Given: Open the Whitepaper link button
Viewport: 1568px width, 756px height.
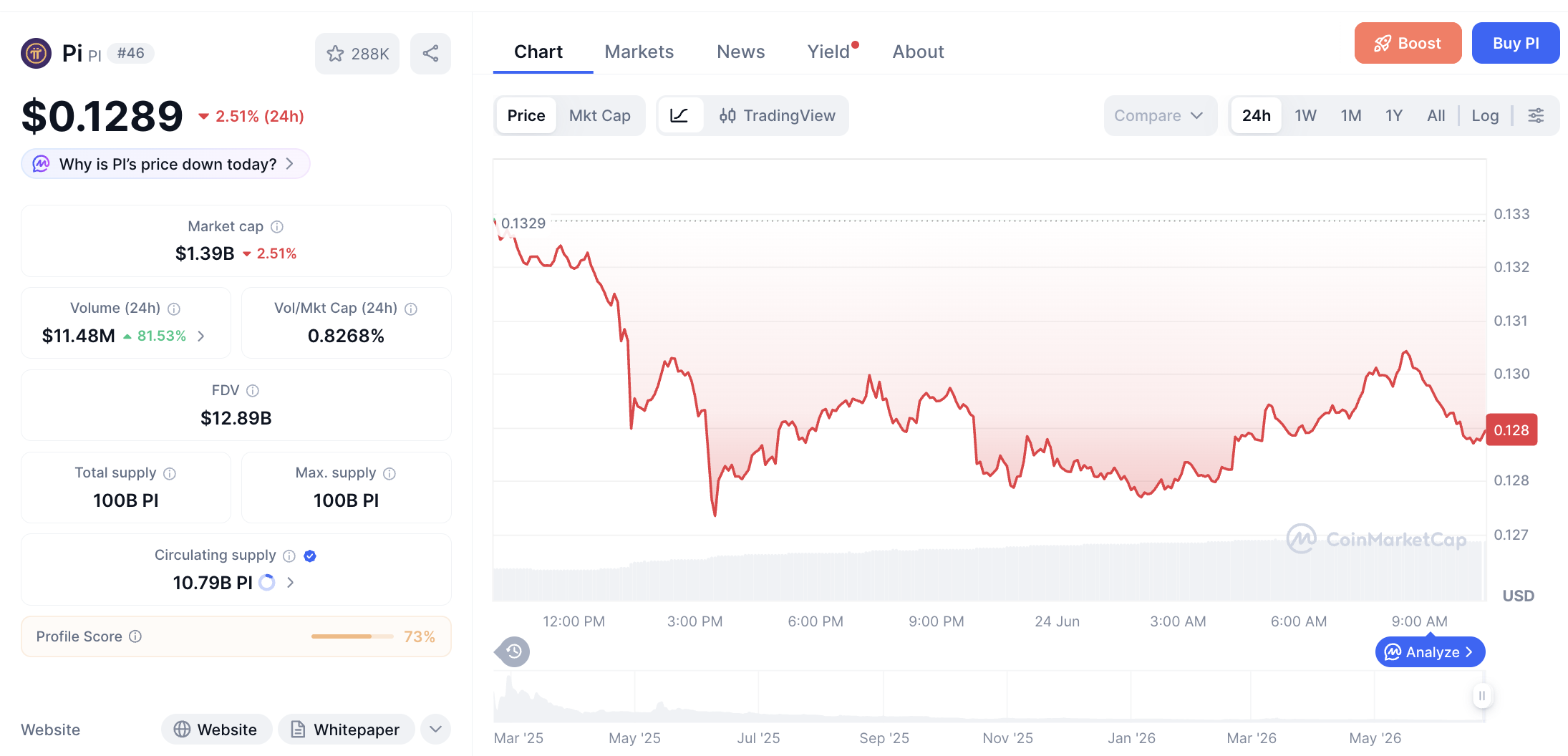Looking at the screenshot, I should point(347,730).
